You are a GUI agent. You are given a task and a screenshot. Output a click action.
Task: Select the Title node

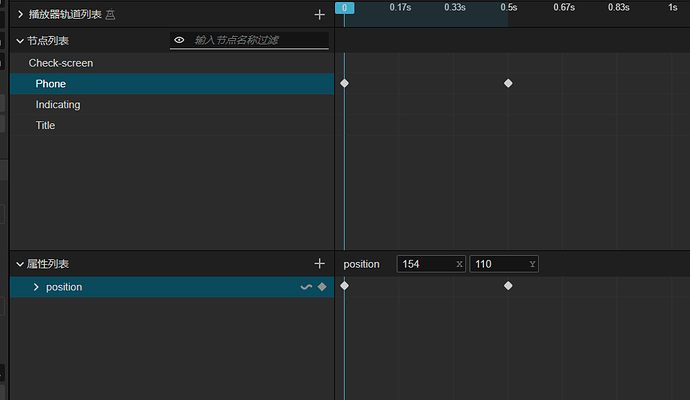tap(45, 125)
